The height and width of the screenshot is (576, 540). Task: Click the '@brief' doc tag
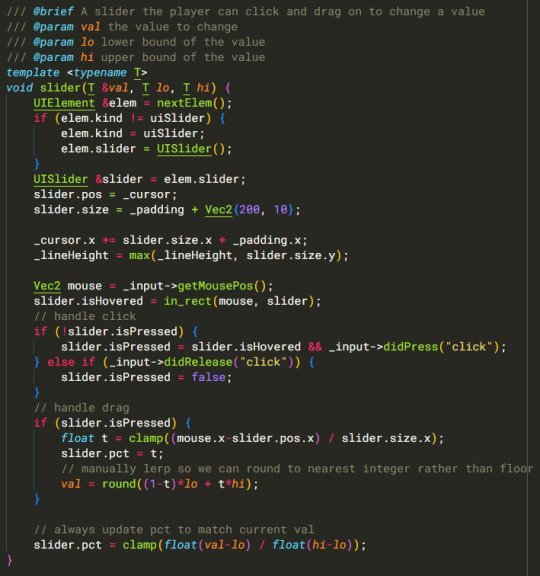click(53, 11)
